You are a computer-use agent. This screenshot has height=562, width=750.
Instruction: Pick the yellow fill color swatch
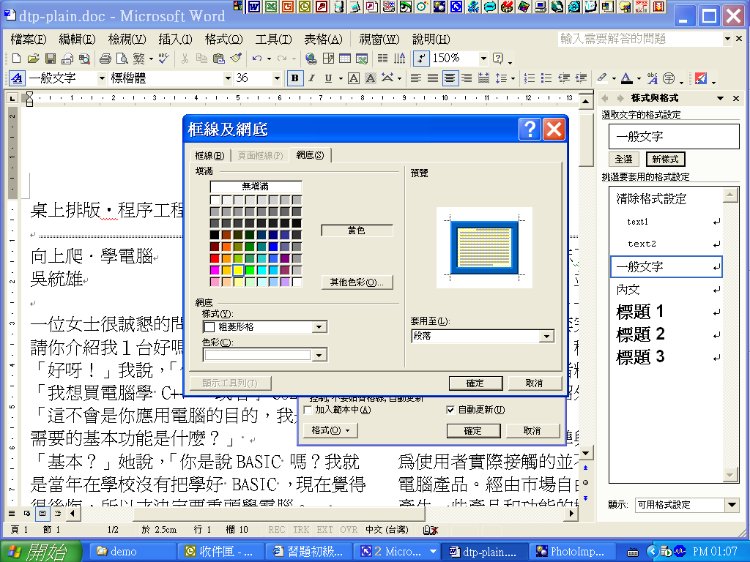pos(238,270)
